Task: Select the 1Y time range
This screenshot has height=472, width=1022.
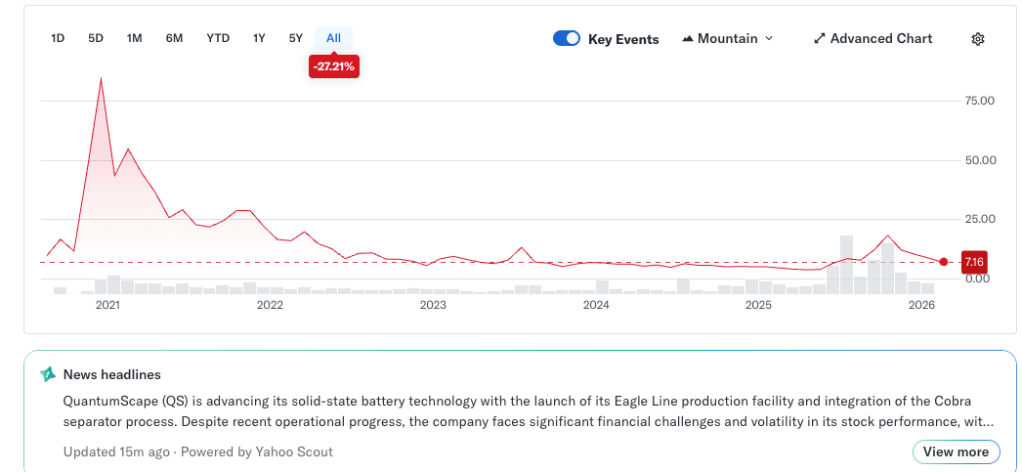Action: (259, 38)
